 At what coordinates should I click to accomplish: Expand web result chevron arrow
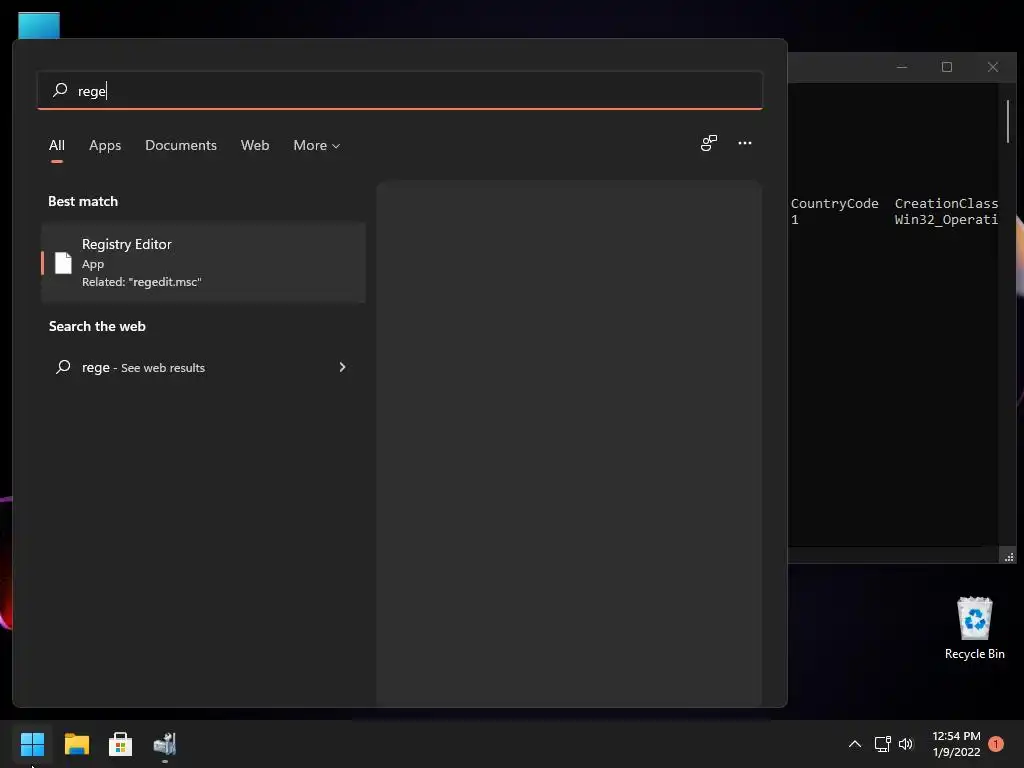coord(342,367)
